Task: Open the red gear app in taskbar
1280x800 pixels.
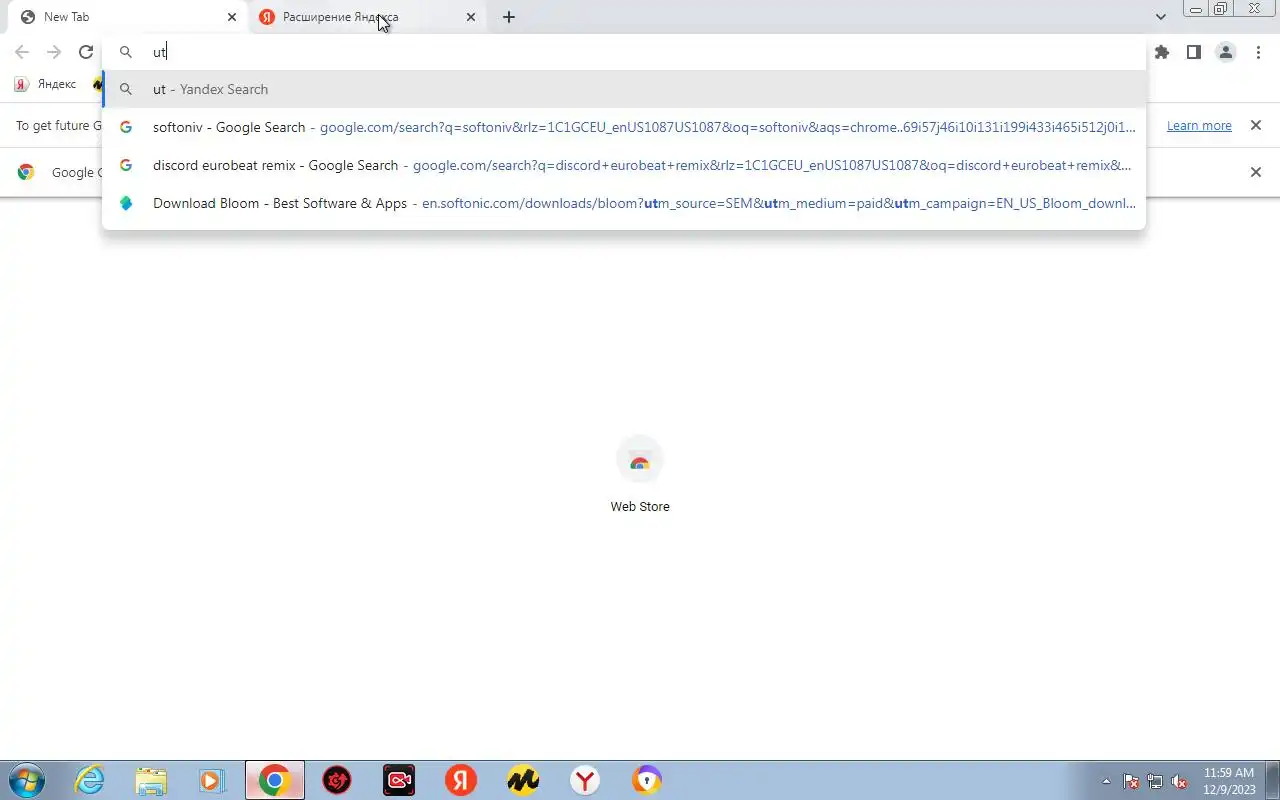Action: tap(337, 780)
